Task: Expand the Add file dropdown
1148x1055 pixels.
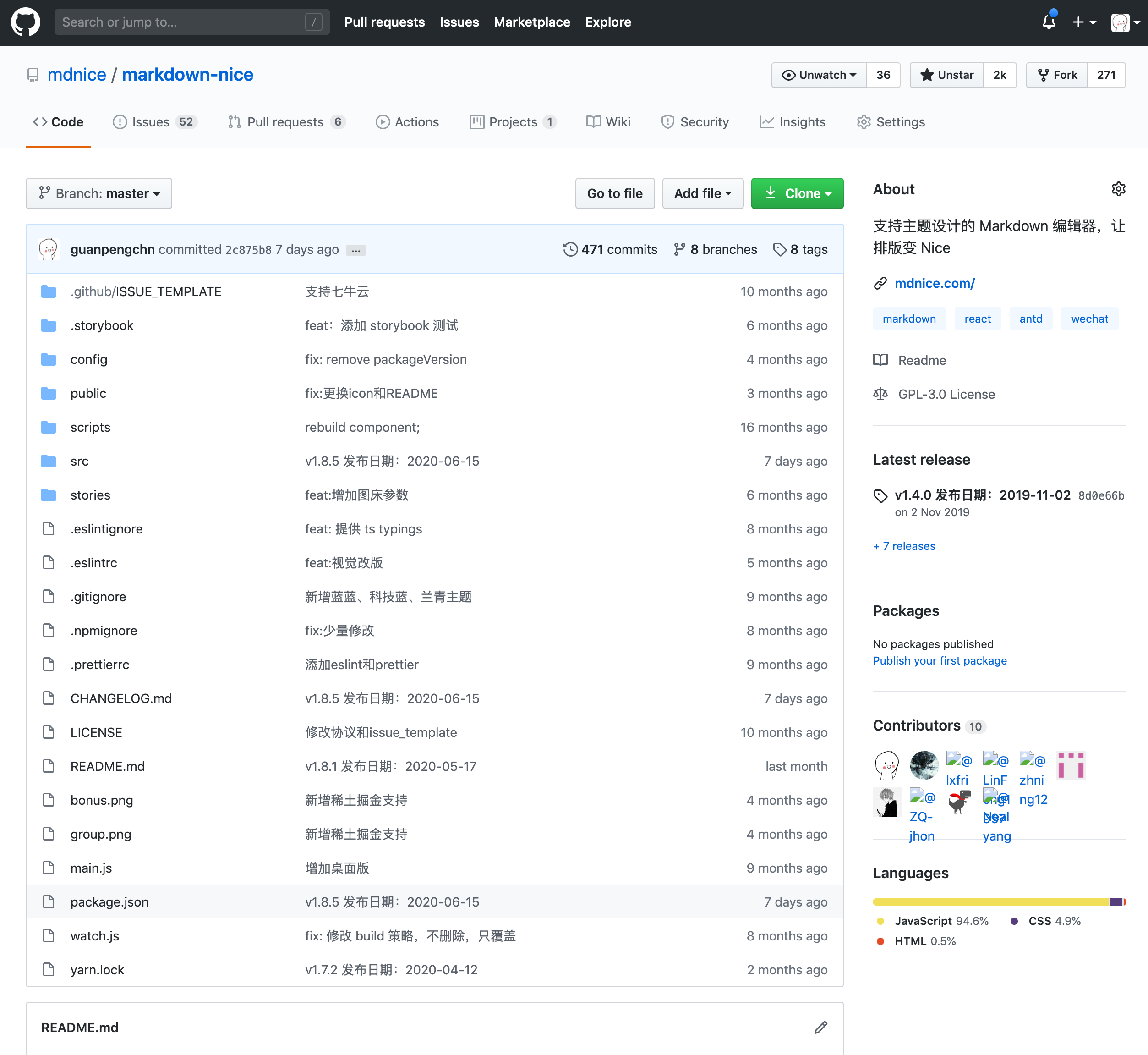Action: (x=702, y=193)
